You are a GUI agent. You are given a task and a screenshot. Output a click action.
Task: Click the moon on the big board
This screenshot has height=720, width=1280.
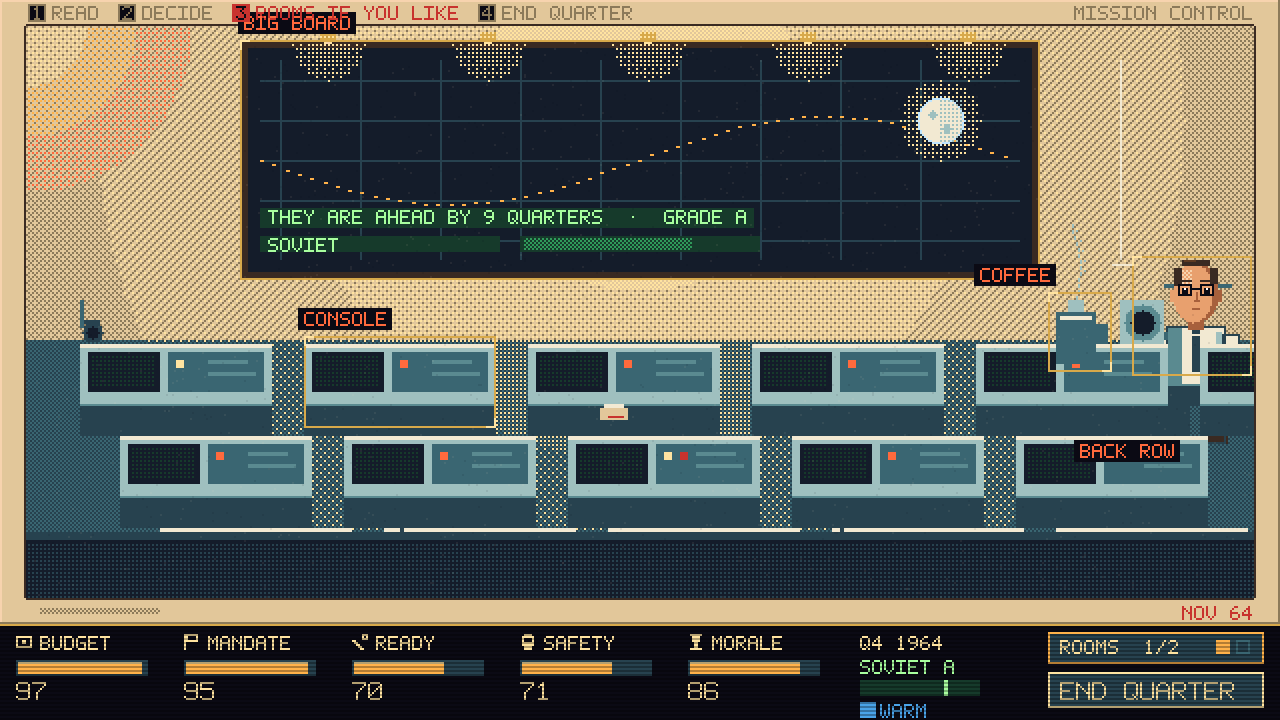(940, 121)
